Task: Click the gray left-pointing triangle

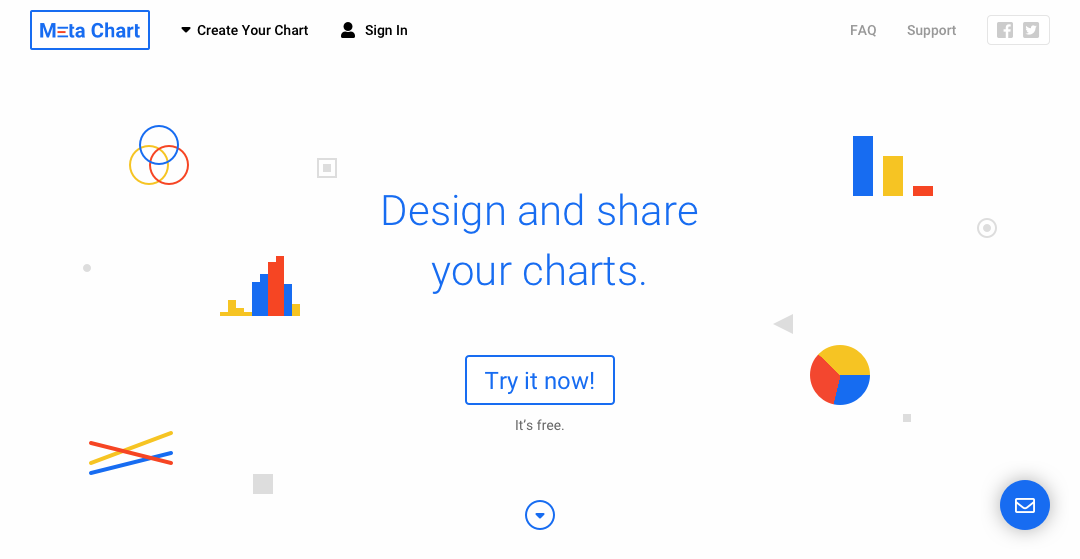Action: point(783,324)
